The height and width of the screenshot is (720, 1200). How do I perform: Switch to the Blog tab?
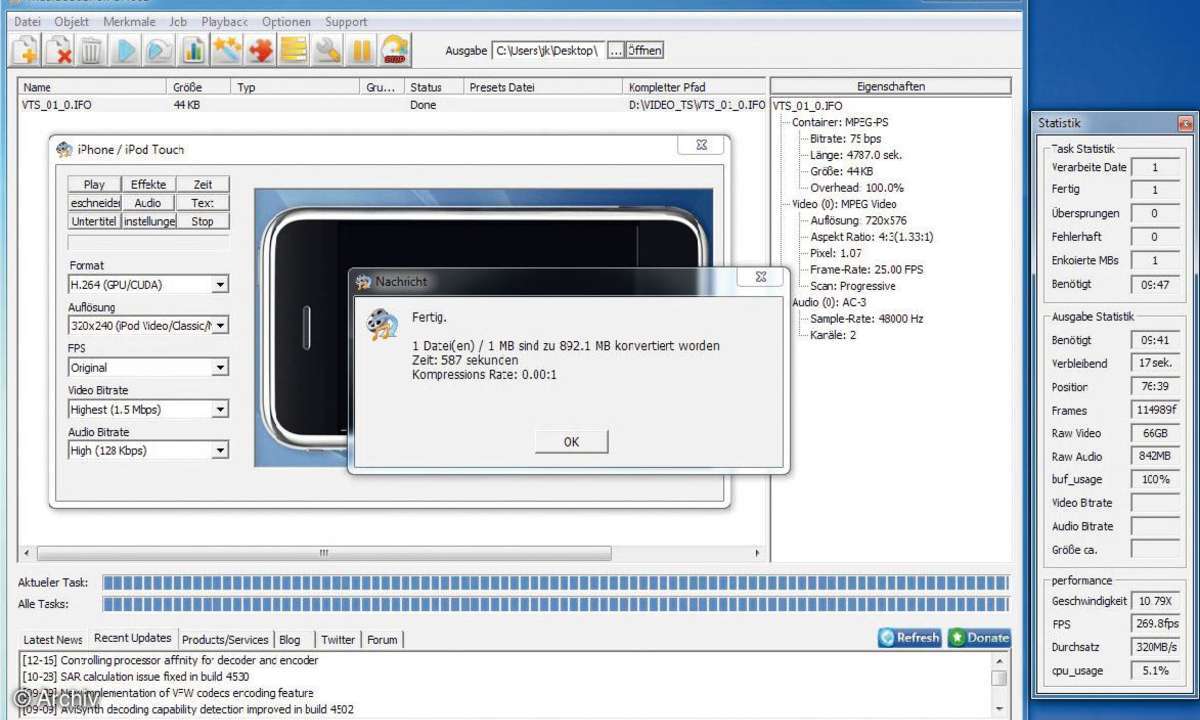(290, 640)
